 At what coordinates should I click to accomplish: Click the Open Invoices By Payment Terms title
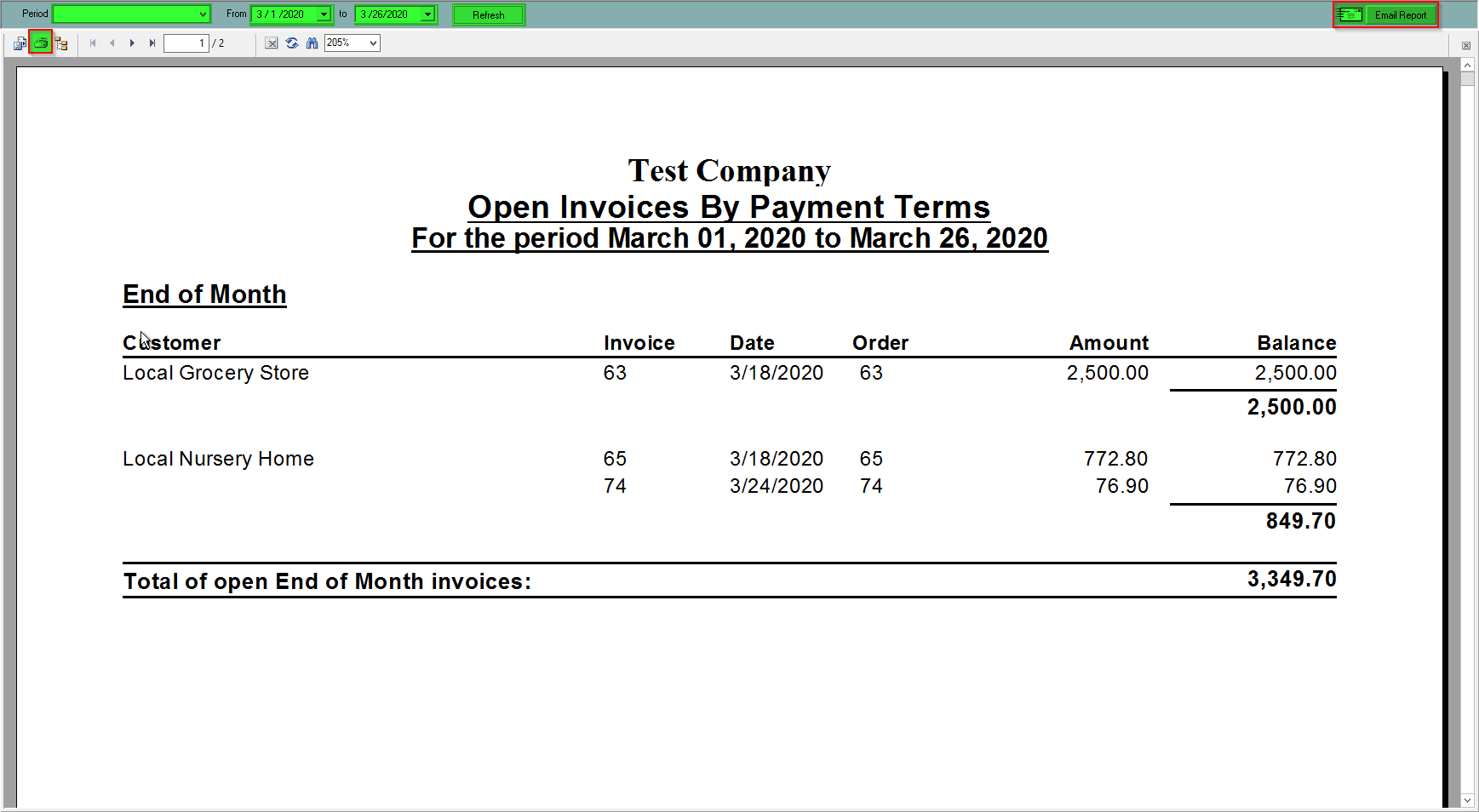click(729, 207)
